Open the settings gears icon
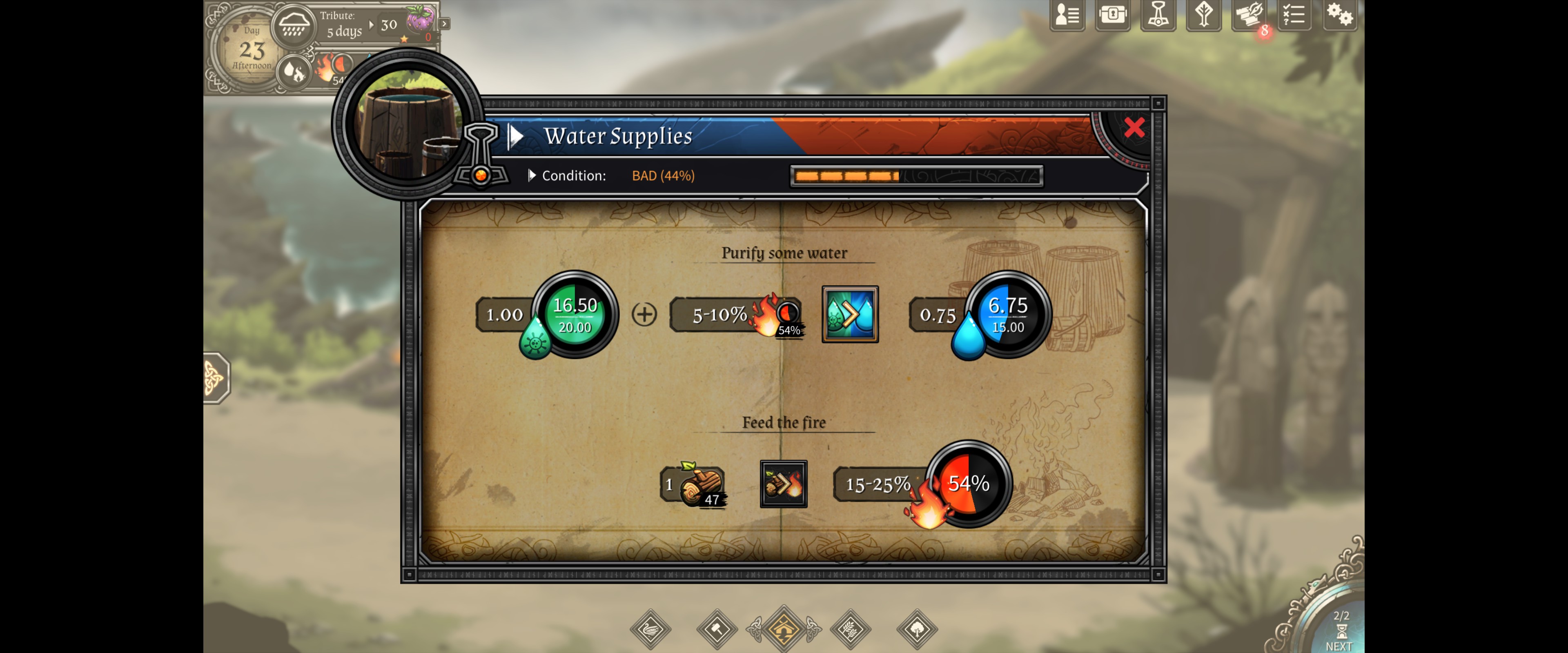The width and height of the screenshot is (1568, 653). [1339, 15]
